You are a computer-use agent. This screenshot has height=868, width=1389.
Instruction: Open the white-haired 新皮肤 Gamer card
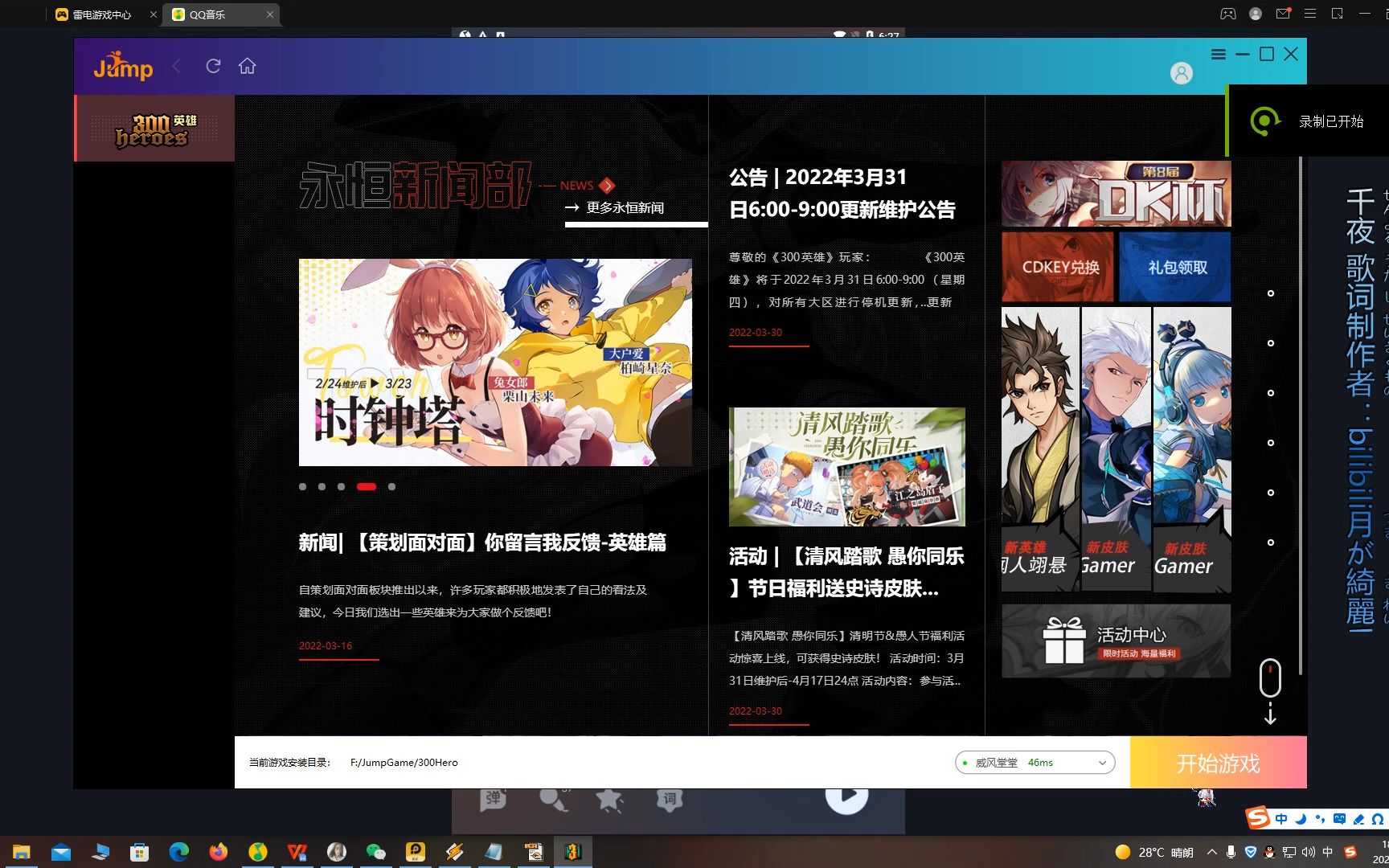[x=1116, y=449]
